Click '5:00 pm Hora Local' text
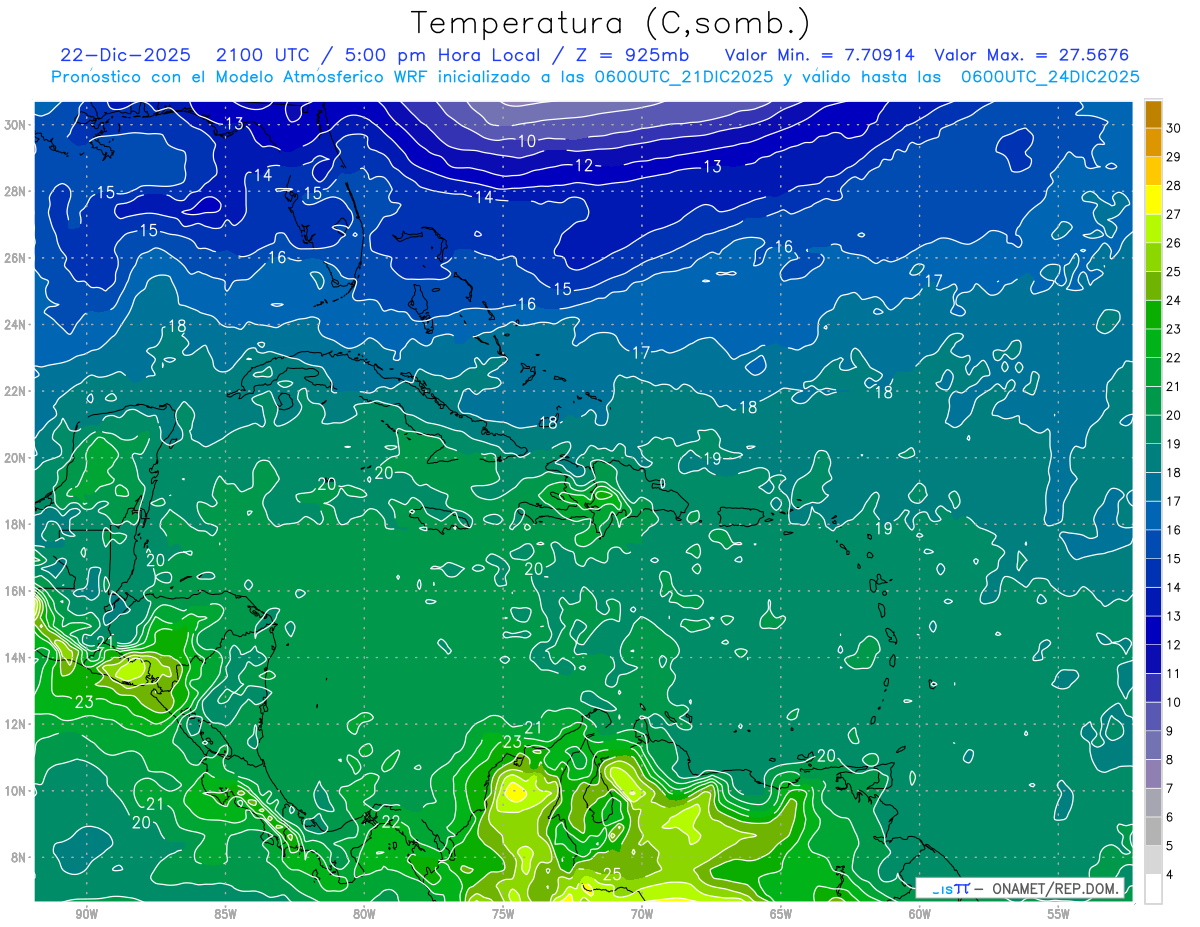This screenshot has width=1200, height=927. click(x=443, y=54)
